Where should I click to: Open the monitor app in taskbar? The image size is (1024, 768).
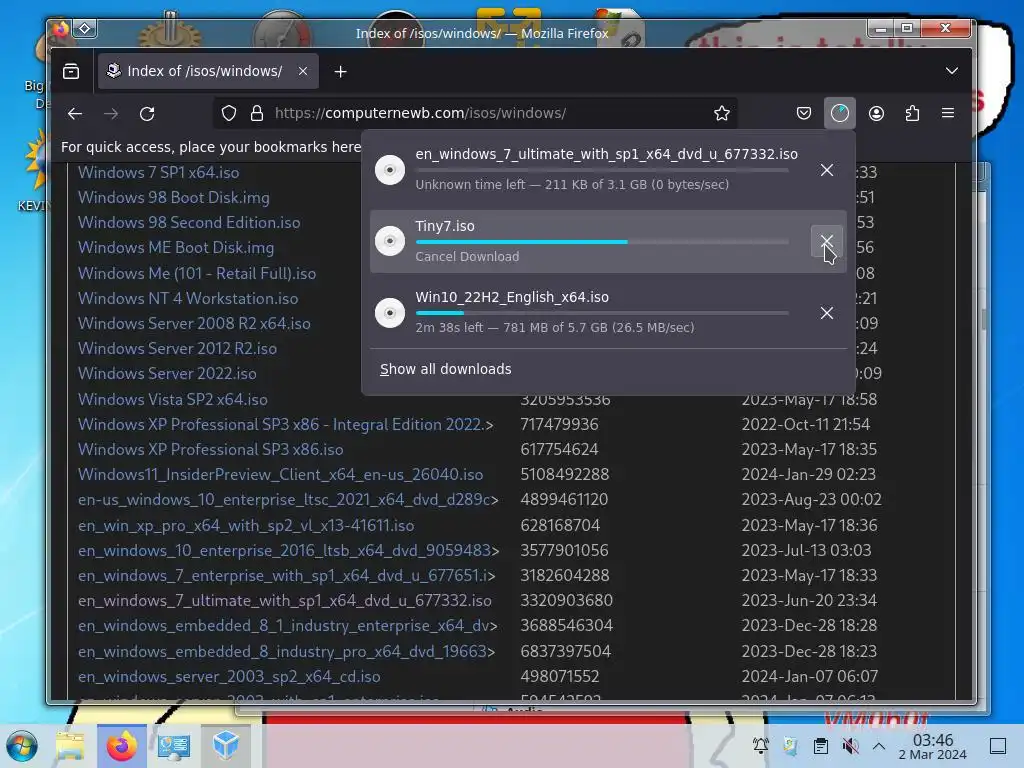174,746
